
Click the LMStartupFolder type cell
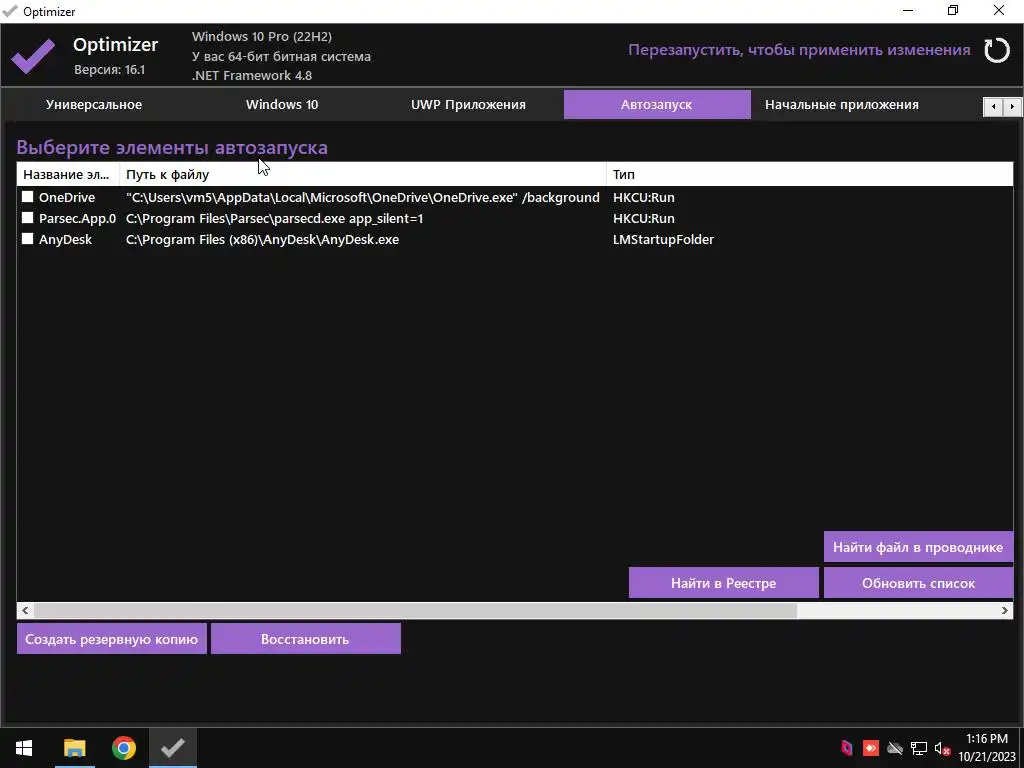pos(664,239)
